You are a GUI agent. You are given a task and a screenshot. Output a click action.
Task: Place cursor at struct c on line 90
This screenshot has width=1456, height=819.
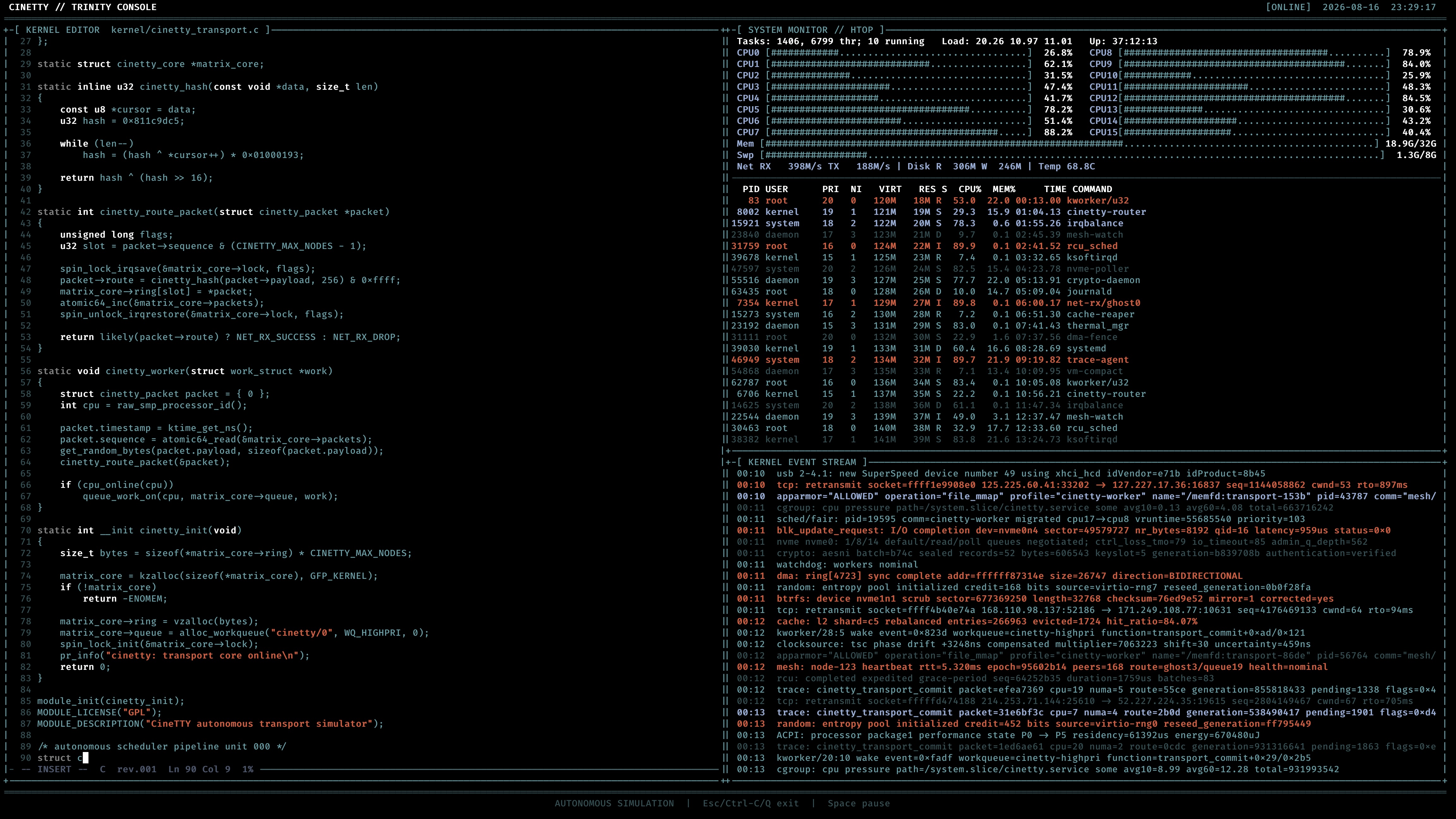click(86, 758)
